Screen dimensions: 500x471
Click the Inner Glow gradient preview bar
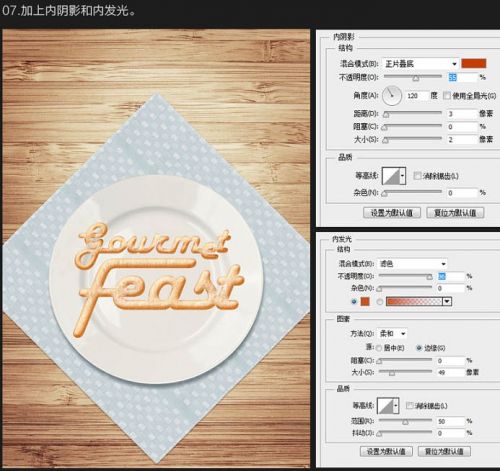(414, 301)
